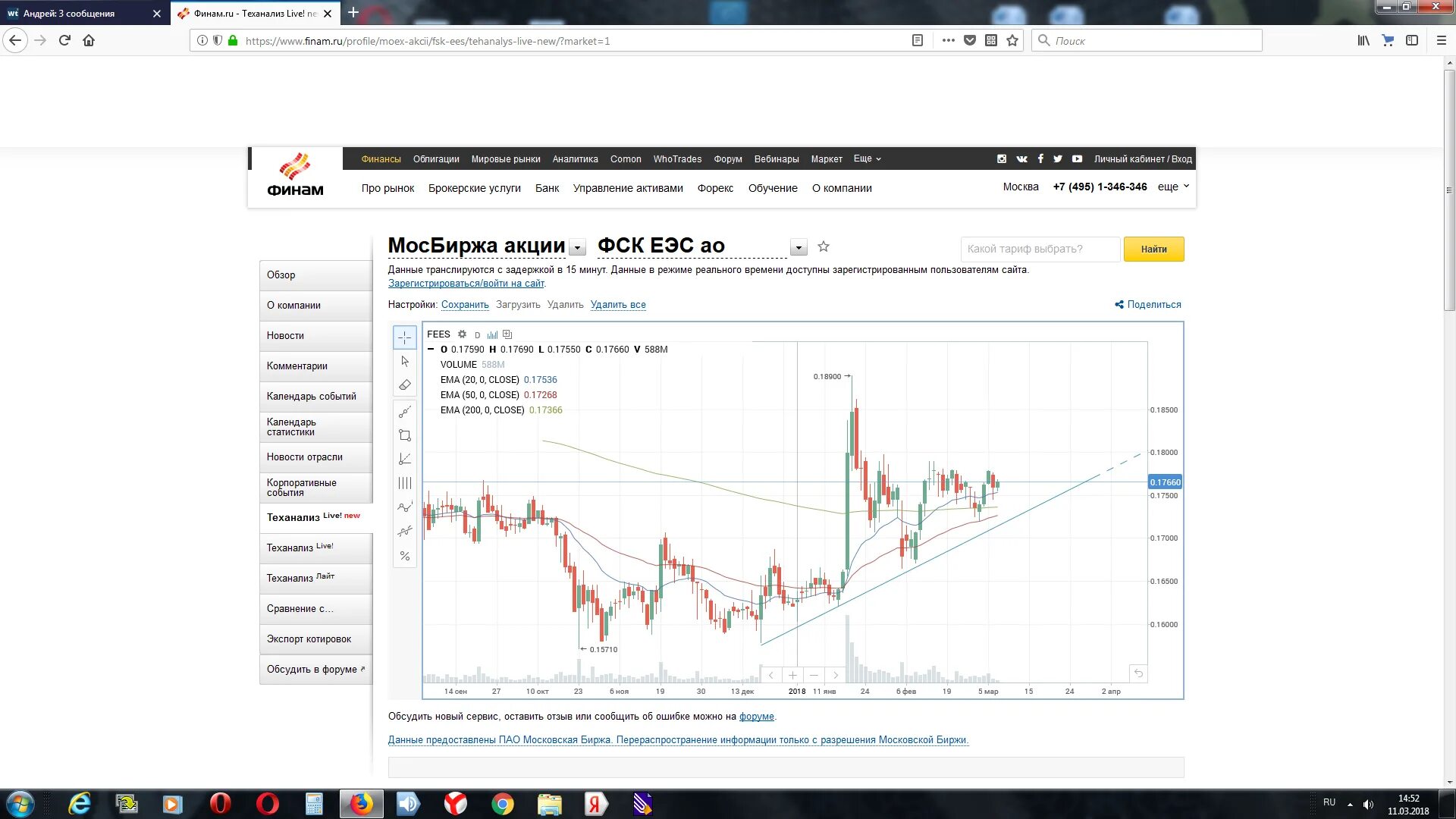
Task: Focus the Какой тариф выбрать search field
Action: [1040, 249]
